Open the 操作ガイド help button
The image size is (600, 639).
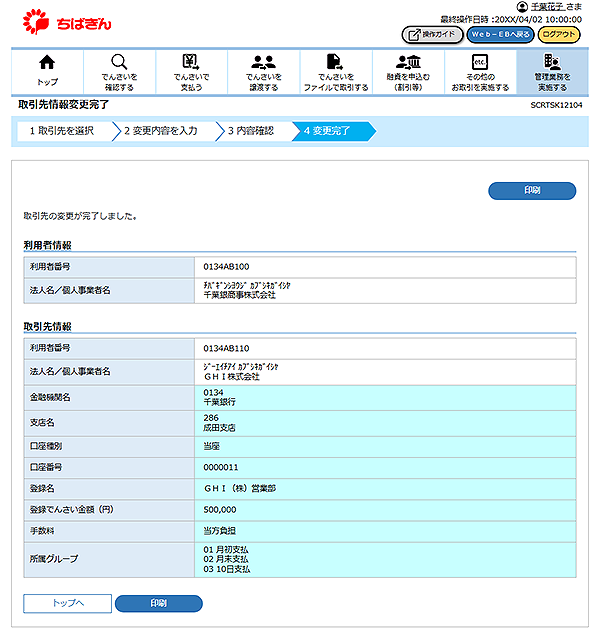pyautogui.click(x=432, y=35)
